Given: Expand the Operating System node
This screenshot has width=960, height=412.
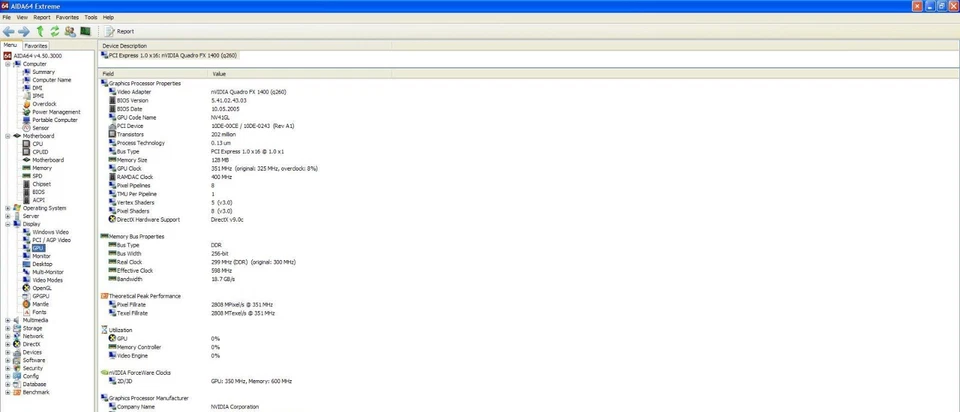Looking at the screenshot, I should point(8,208).
